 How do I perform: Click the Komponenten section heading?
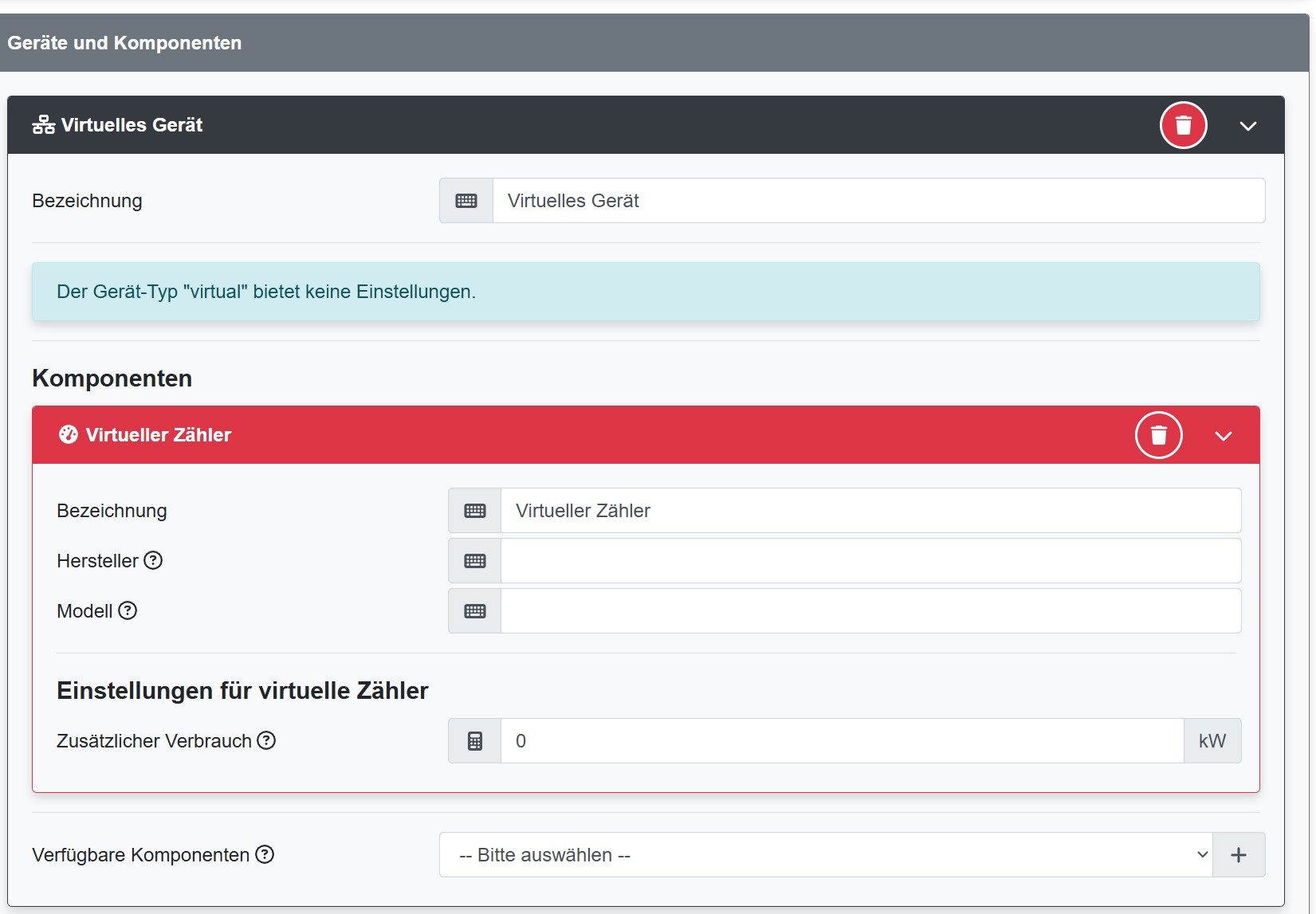tap(112, 378)
